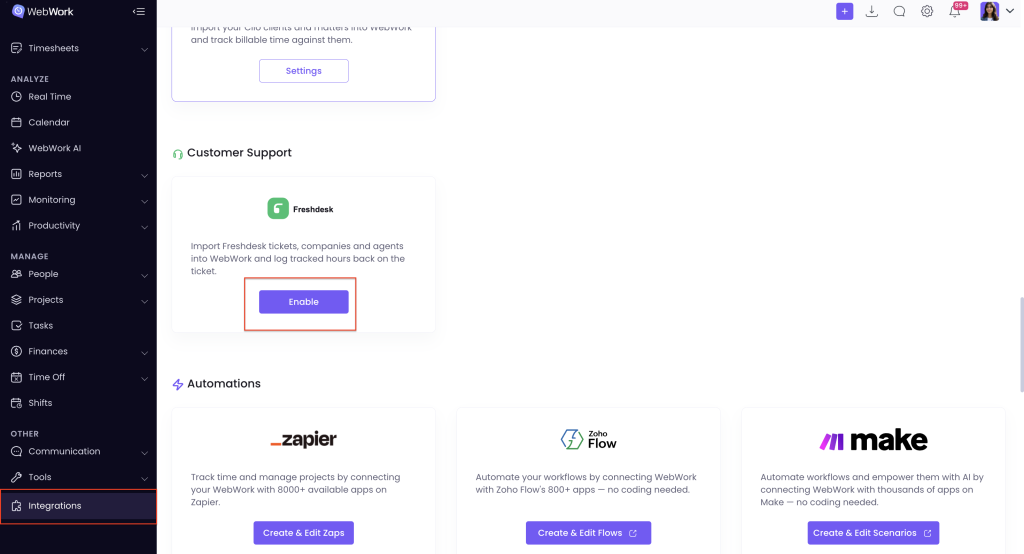Open the settings gear icon

click(927, 11)
